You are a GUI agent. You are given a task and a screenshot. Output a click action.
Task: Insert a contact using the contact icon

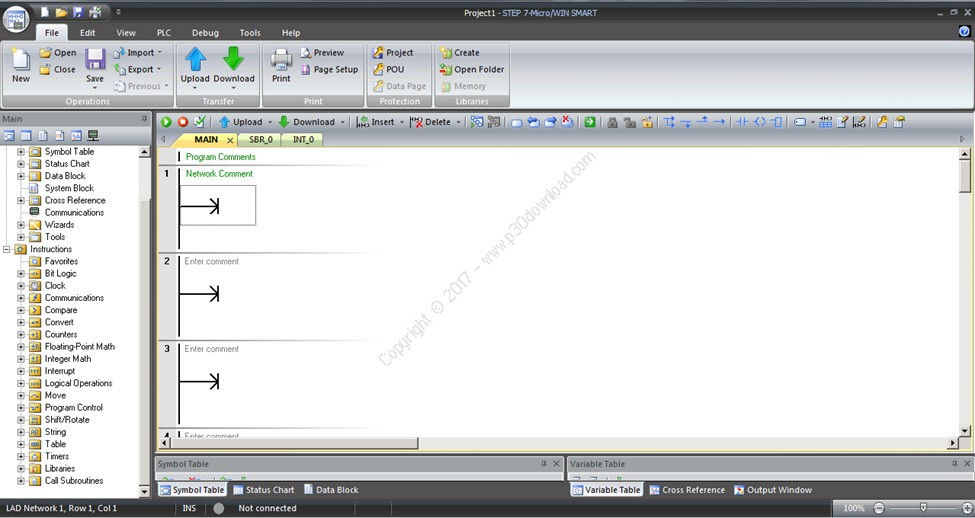click(742, 122)
